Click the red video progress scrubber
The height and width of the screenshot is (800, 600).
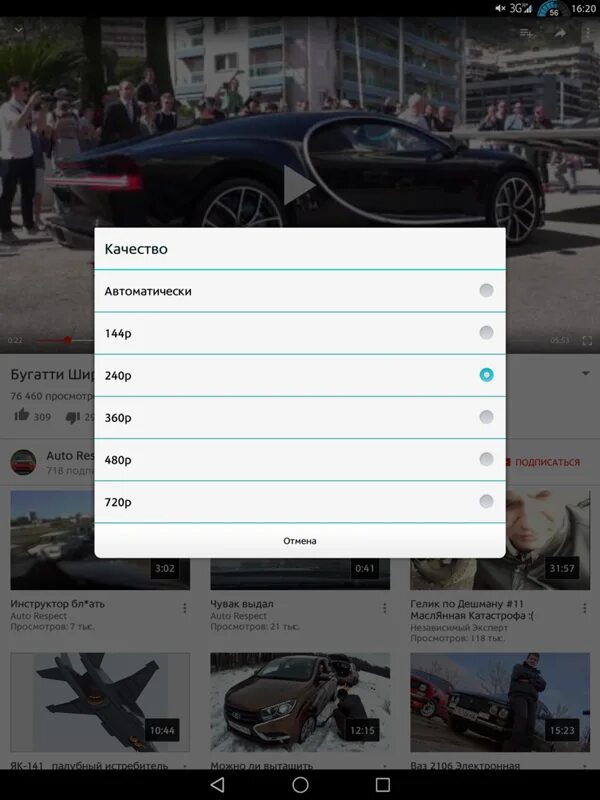click(x=67, y=340)
